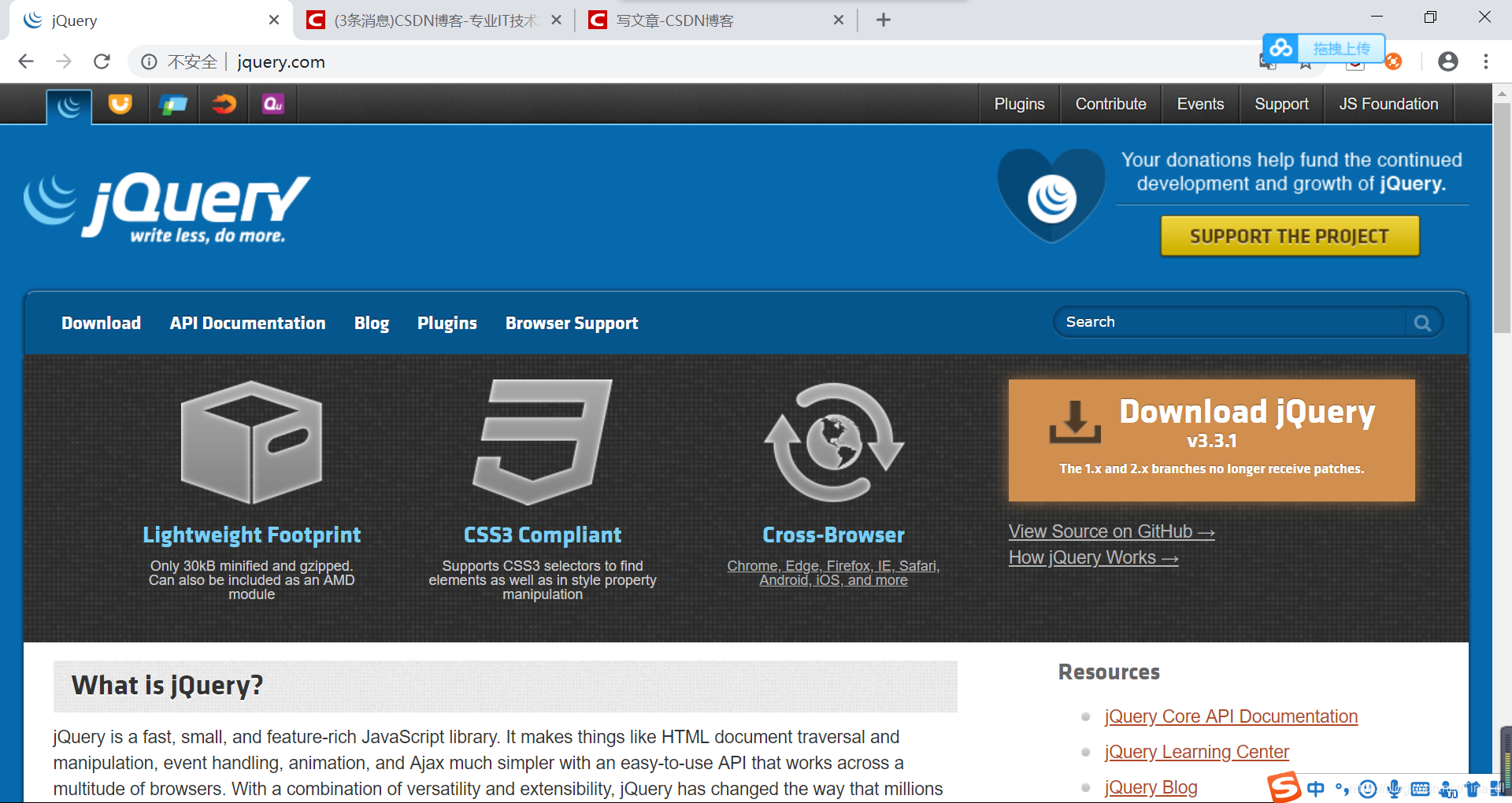Click the scrollbar up arrow
The image size is (1512, 803).
pyautogui.click(x=1503, y=93)
